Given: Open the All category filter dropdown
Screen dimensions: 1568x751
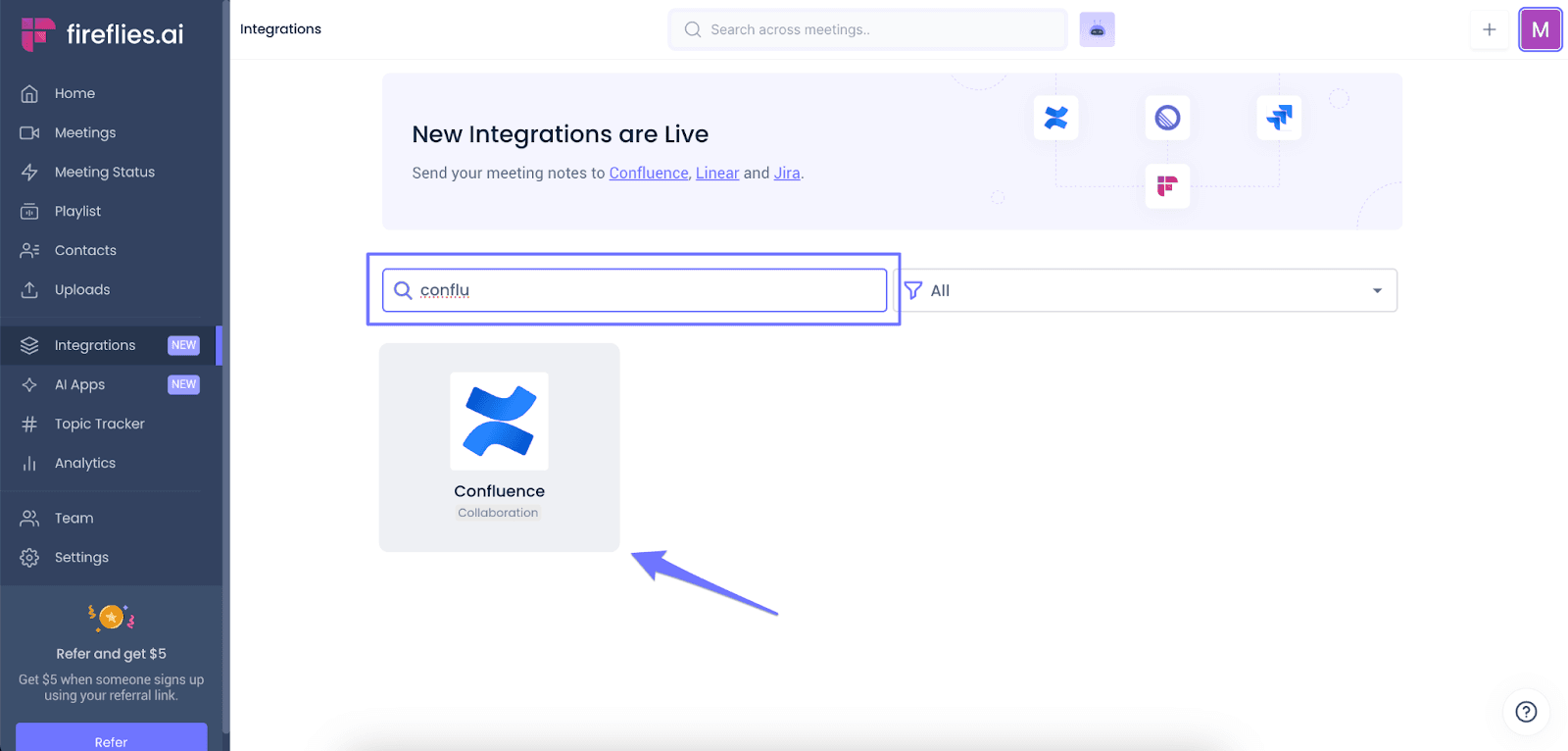Looking at the screenshot, I should 1147,290.
